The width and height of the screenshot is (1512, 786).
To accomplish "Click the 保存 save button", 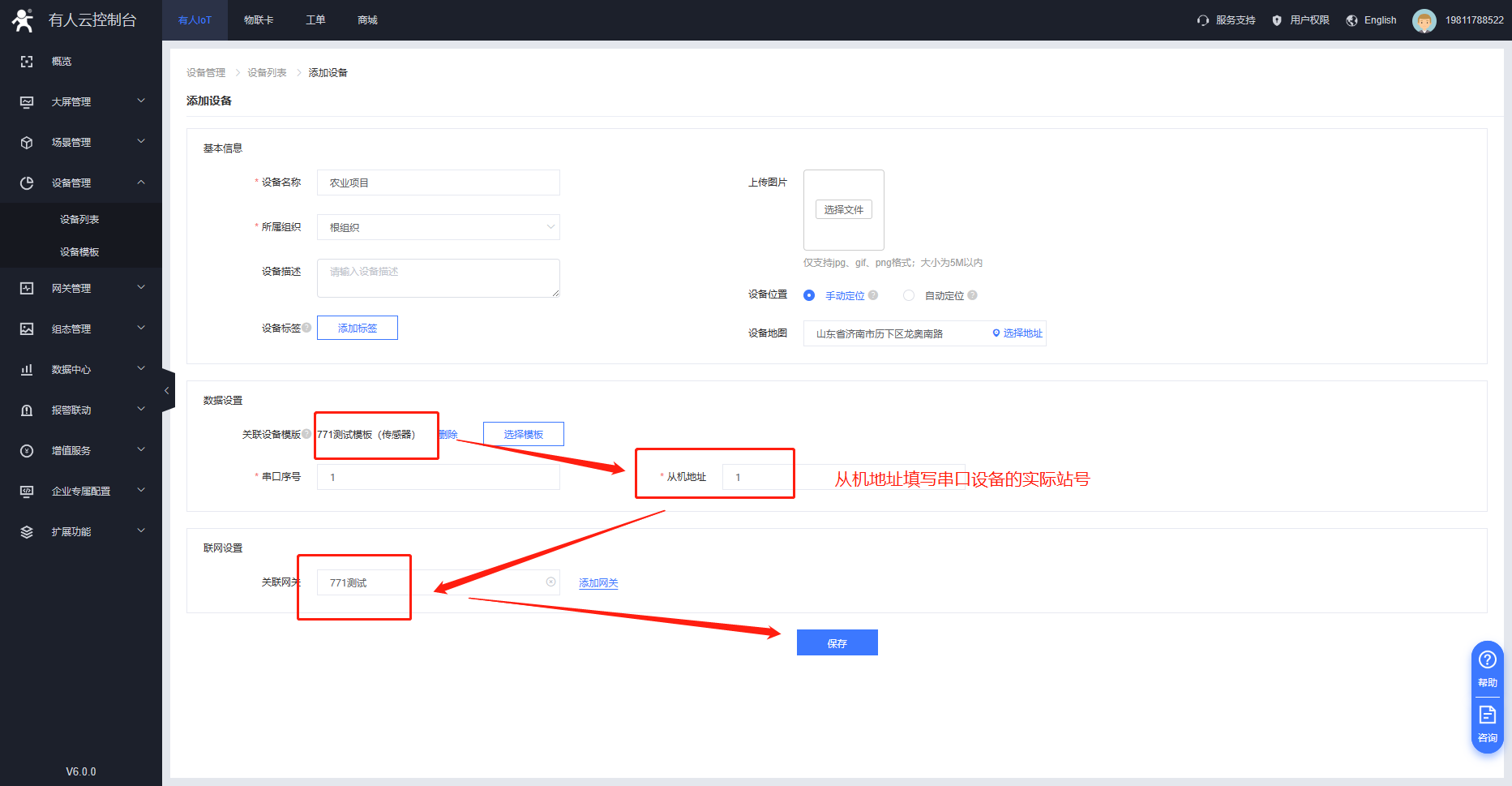I will coord(837,642).
